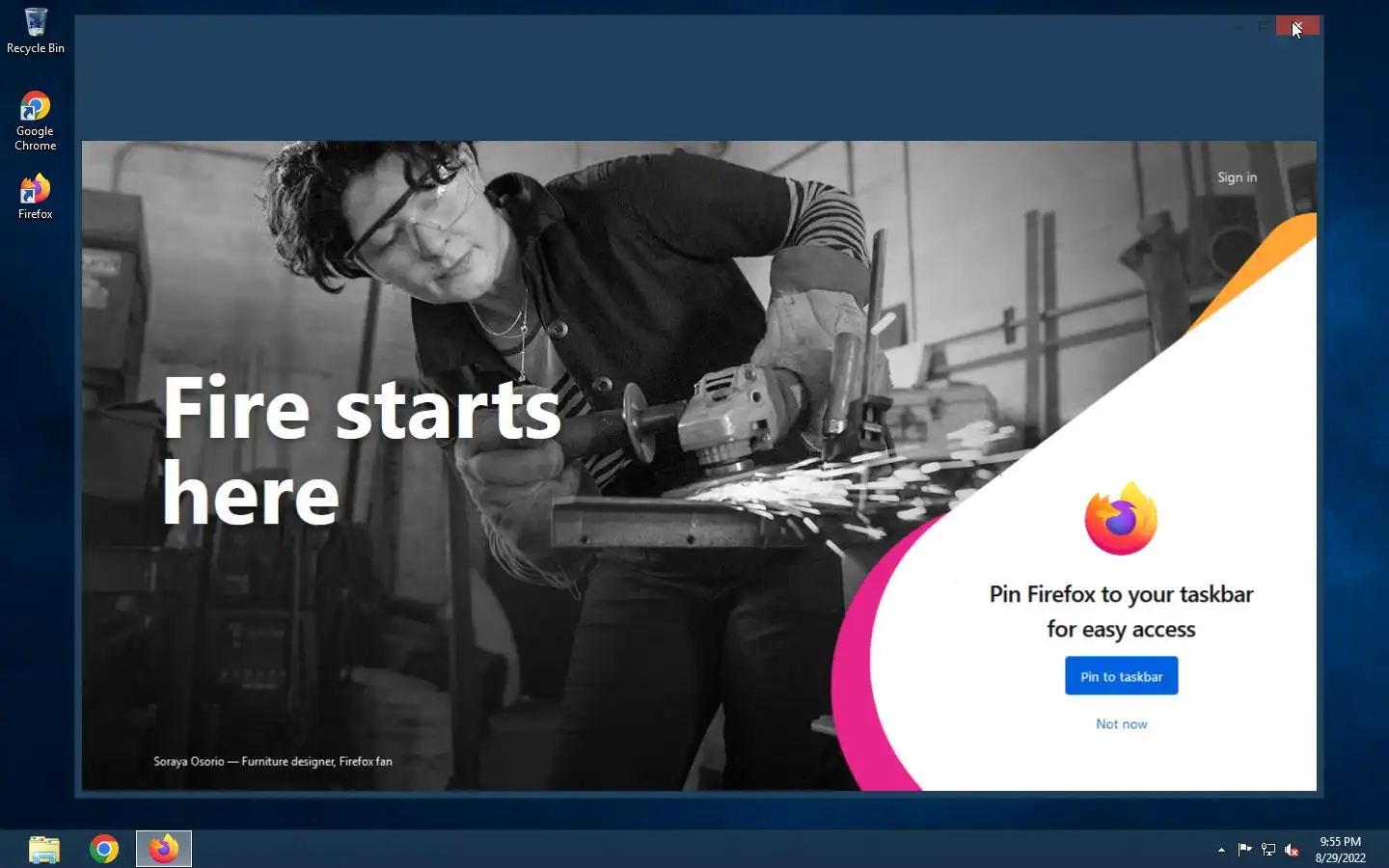The height and width of the screenshot is (868, 1389).
Task: Click the Firefox logo above pin prompt
Action: [x=1121, y=520]
